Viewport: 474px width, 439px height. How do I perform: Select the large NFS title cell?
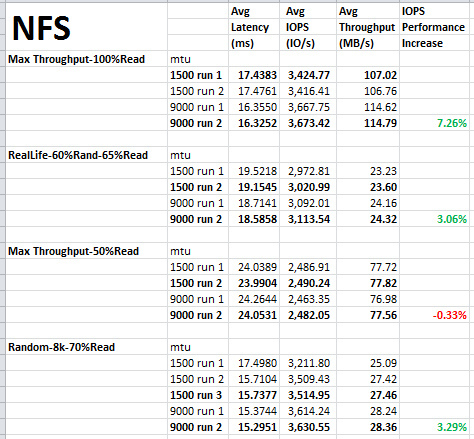click(86, 27)
